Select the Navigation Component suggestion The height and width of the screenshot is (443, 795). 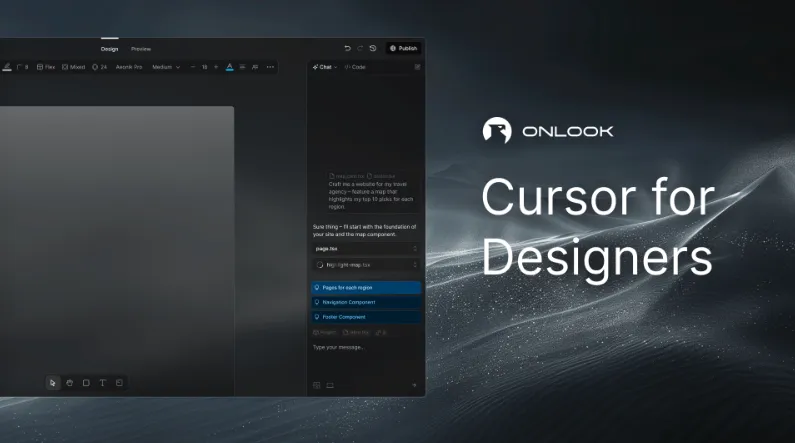click(x=366, y=302)
